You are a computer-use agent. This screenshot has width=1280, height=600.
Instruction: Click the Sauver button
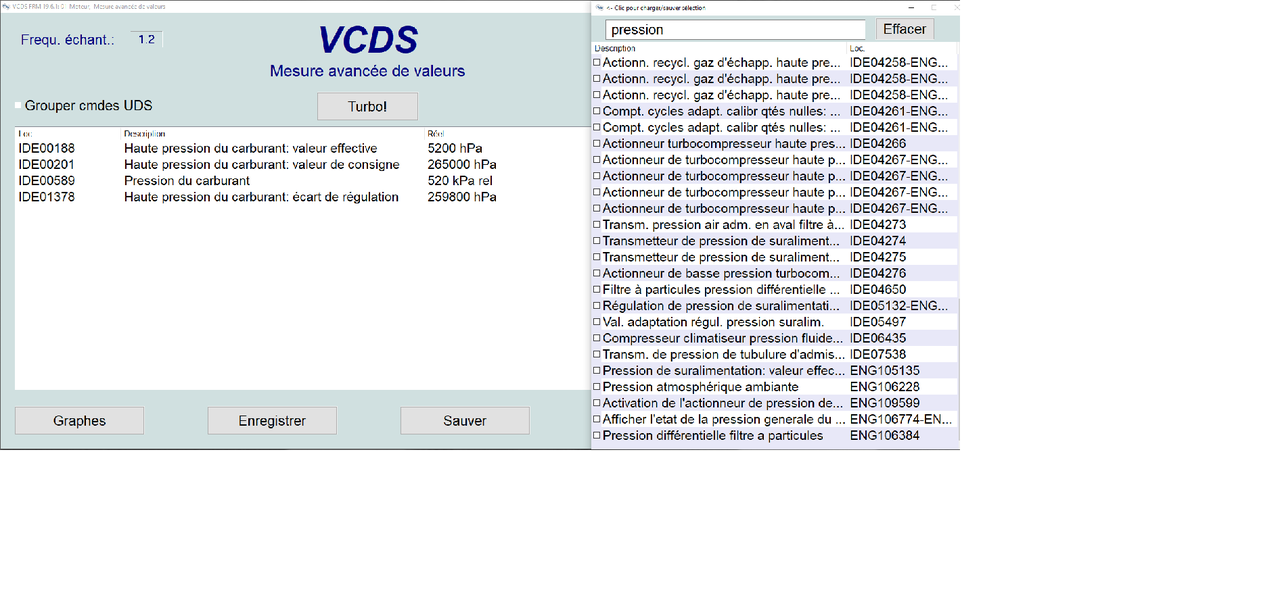click(465, 421)
